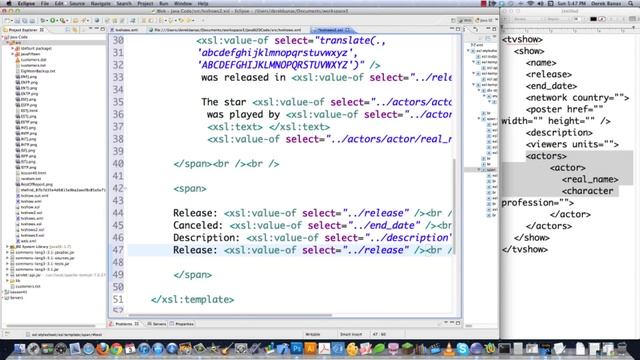
Task: Open the dropdown arrow beside the Debug icon
Action: point(47,20)
